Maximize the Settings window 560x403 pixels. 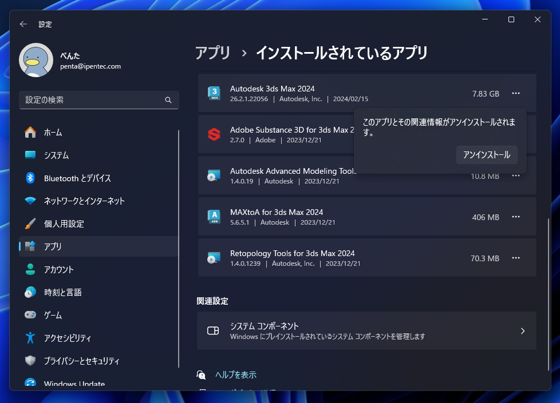511,19
